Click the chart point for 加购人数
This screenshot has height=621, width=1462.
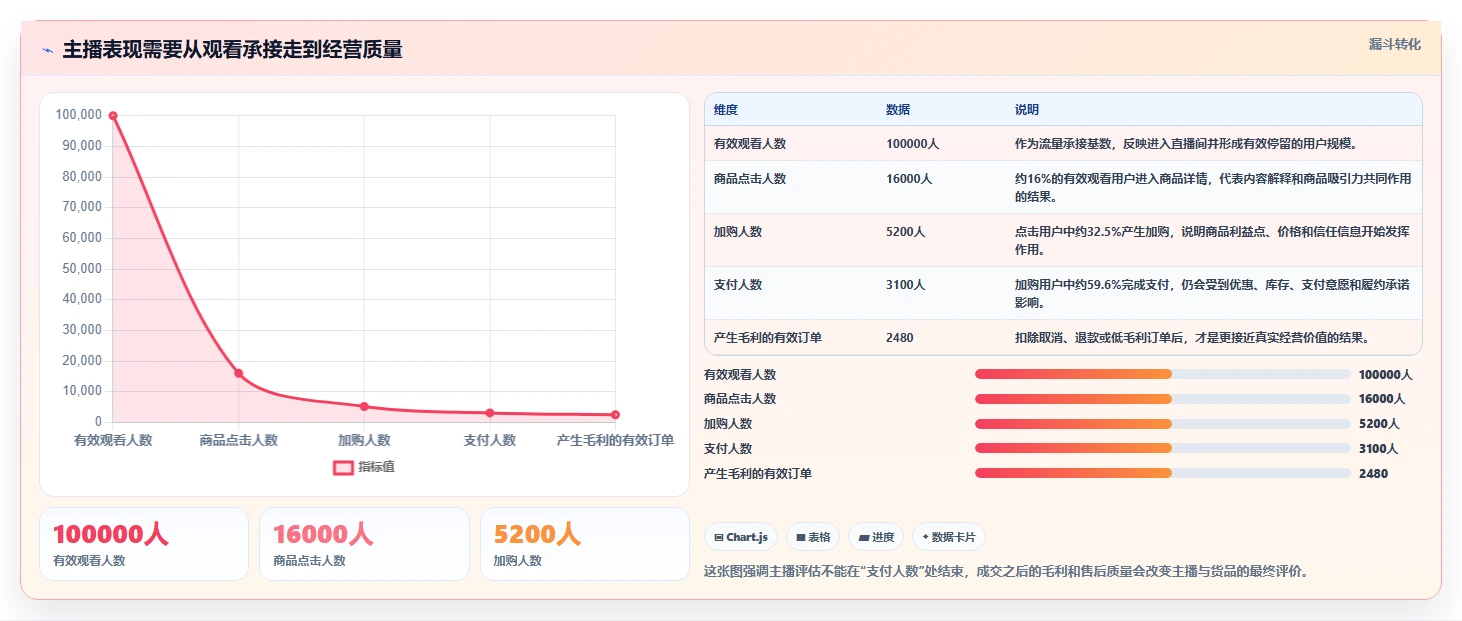coord(364,406)
